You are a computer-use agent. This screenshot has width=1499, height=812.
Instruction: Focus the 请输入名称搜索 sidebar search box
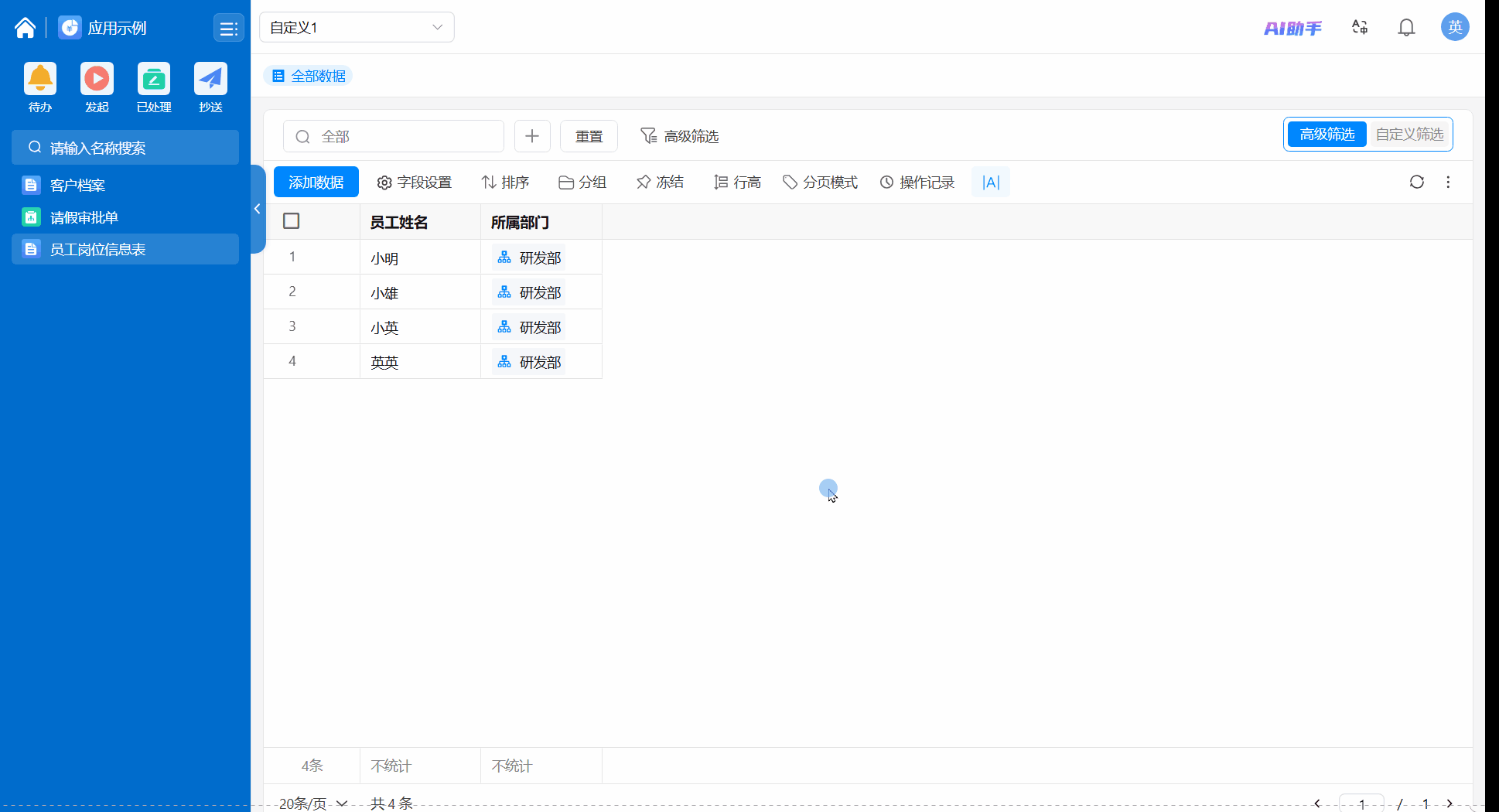pos(125,148)
